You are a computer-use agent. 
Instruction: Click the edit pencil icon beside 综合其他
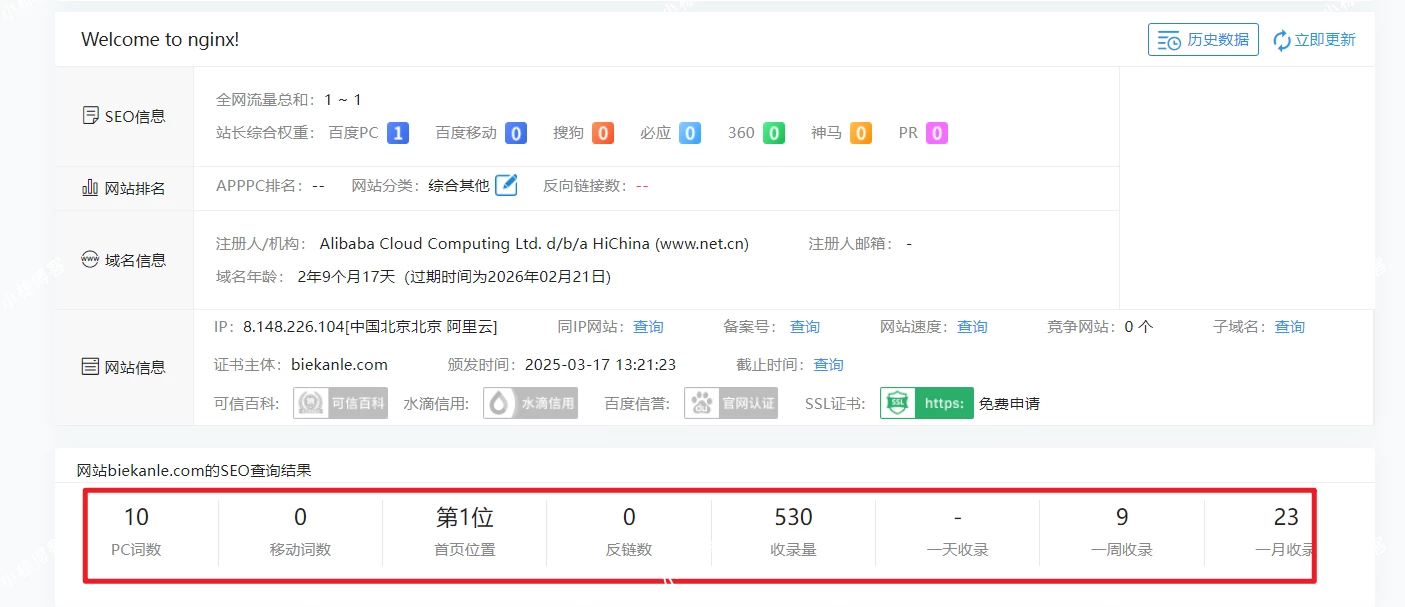[506, 185]
